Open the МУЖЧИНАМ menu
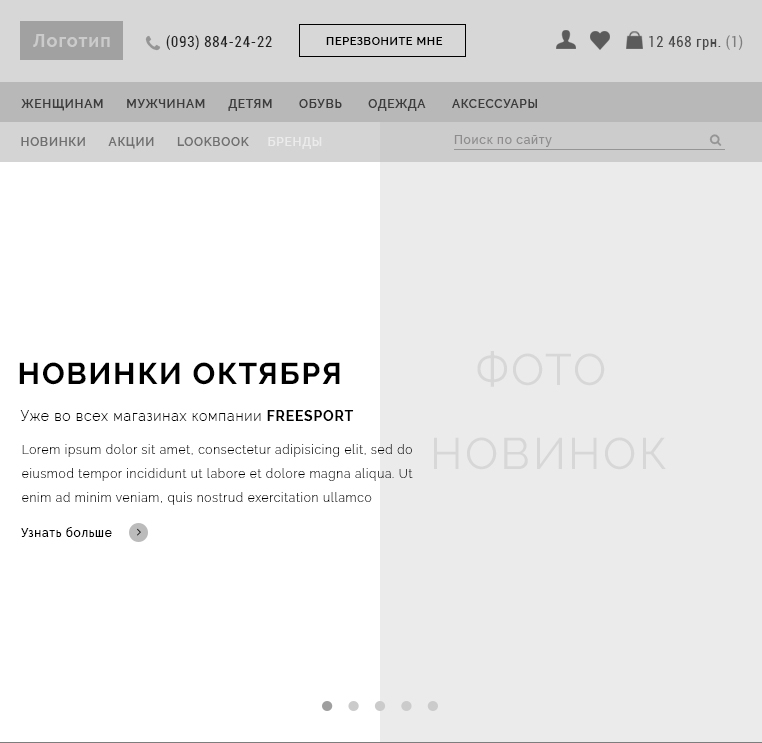This screenshot has width=762, height=743. click(x=166, y=104)
